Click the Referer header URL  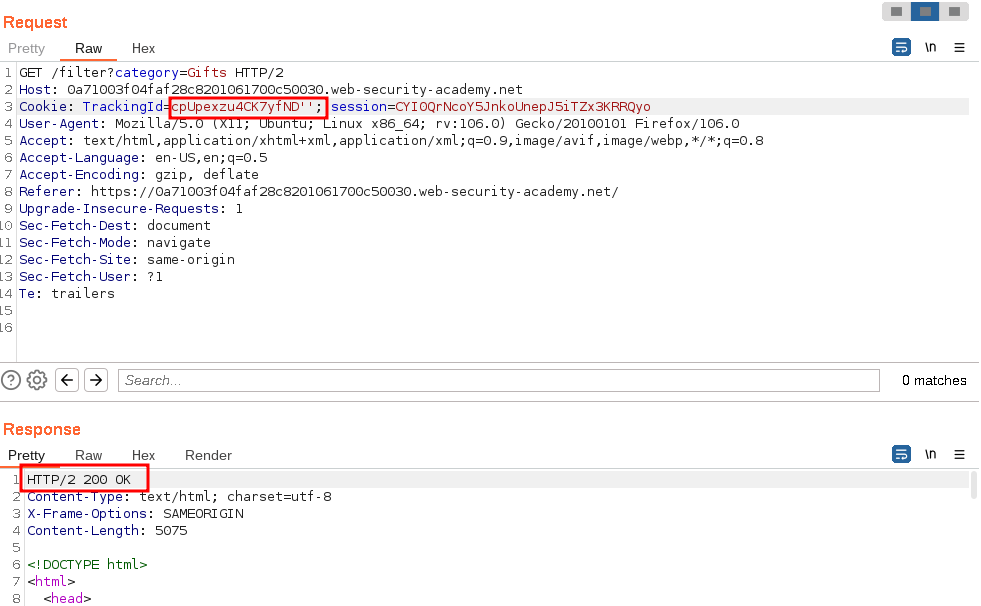pos(355,191)
